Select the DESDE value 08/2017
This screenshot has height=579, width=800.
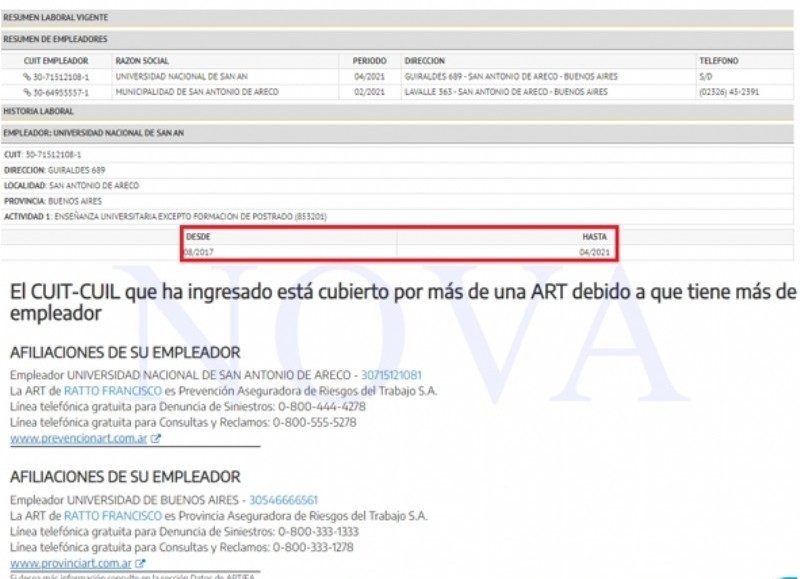click(x=198, y=252)
